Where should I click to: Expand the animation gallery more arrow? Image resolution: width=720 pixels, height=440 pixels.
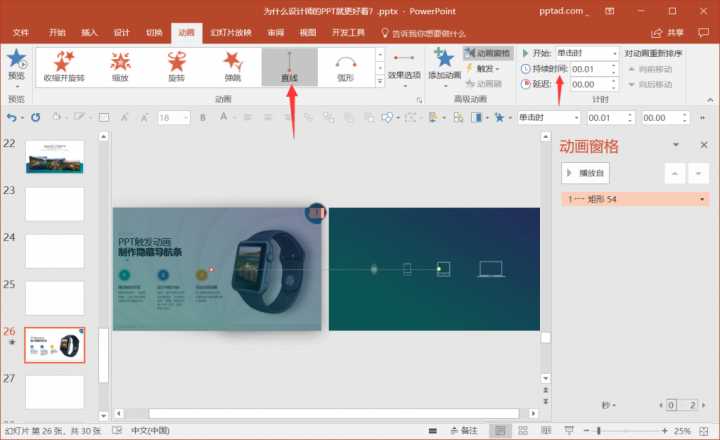[x=380, y=82]
